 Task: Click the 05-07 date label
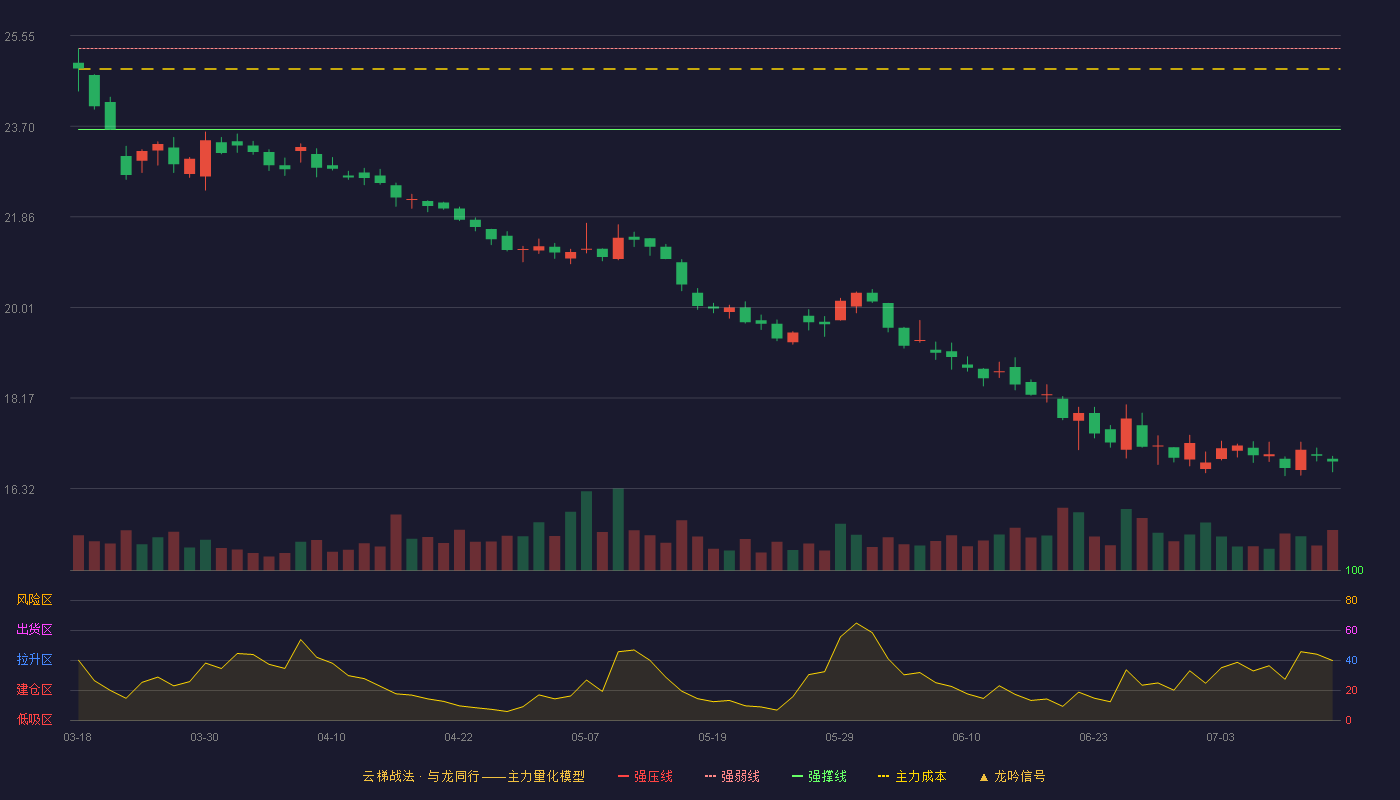tap(585, 737)
